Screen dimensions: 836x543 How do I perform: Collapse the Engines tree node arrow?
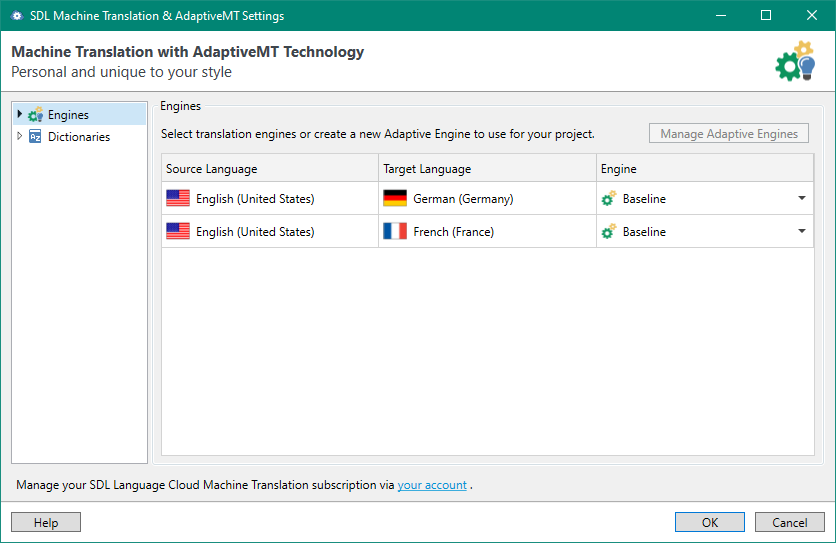pos(20,114)
